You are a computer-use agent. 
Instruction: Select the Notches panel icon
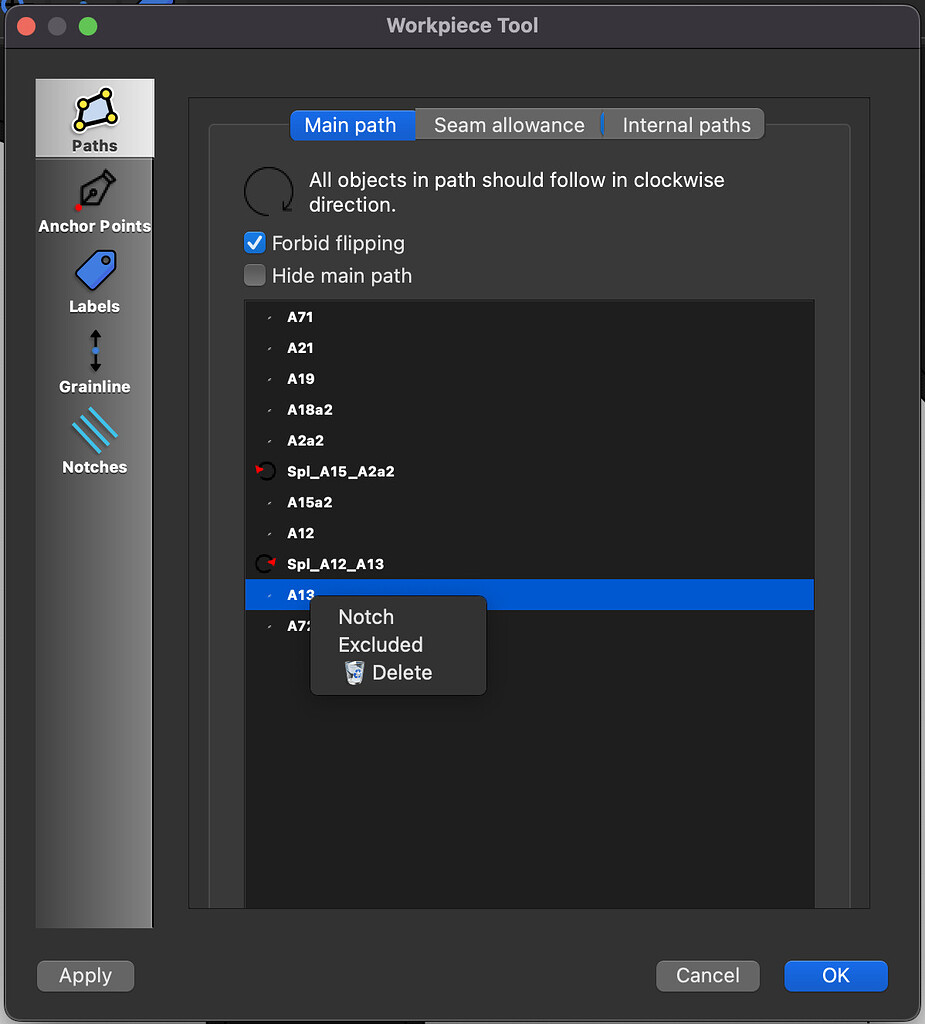pyautogui.click(x=94, y=440)
